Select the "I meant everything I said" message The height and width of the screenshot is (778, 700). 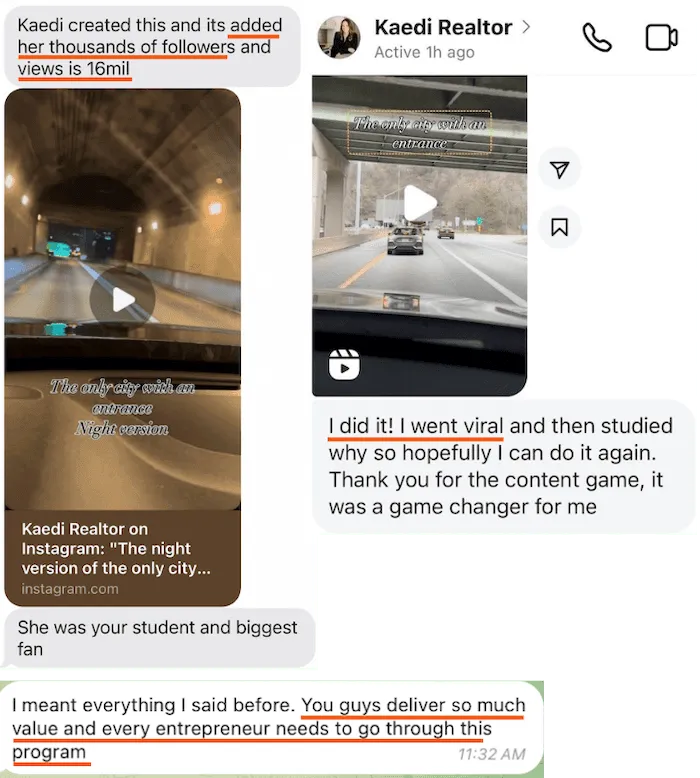[272, 728]
